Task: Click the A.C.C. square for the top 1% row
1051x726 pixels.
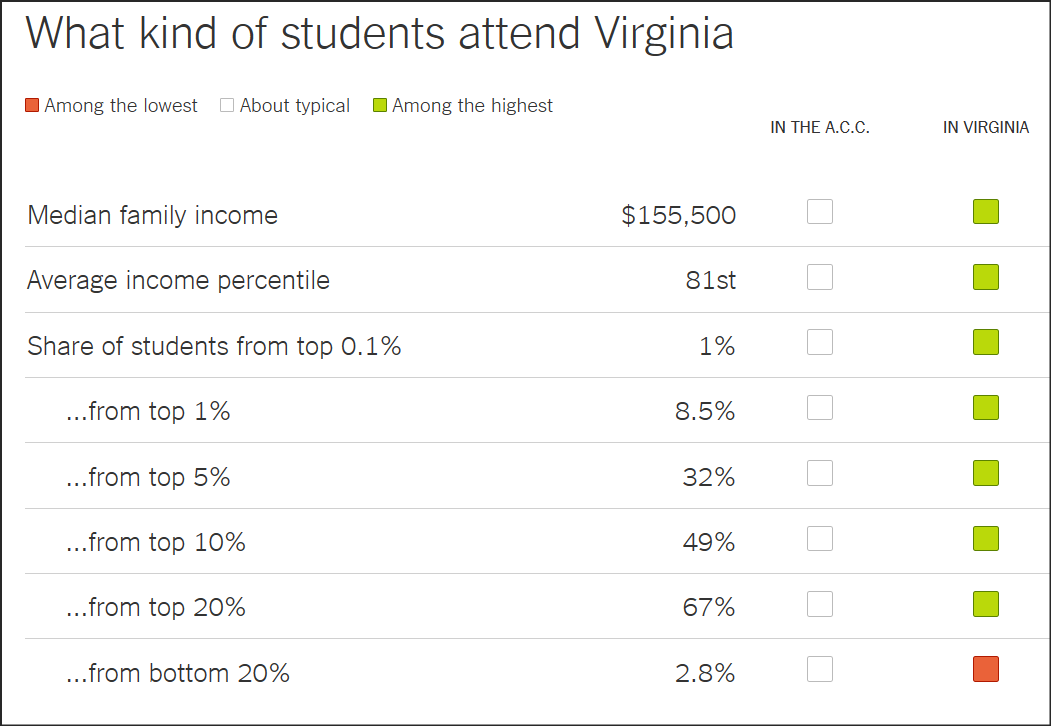Action: [x=820, y=408]
